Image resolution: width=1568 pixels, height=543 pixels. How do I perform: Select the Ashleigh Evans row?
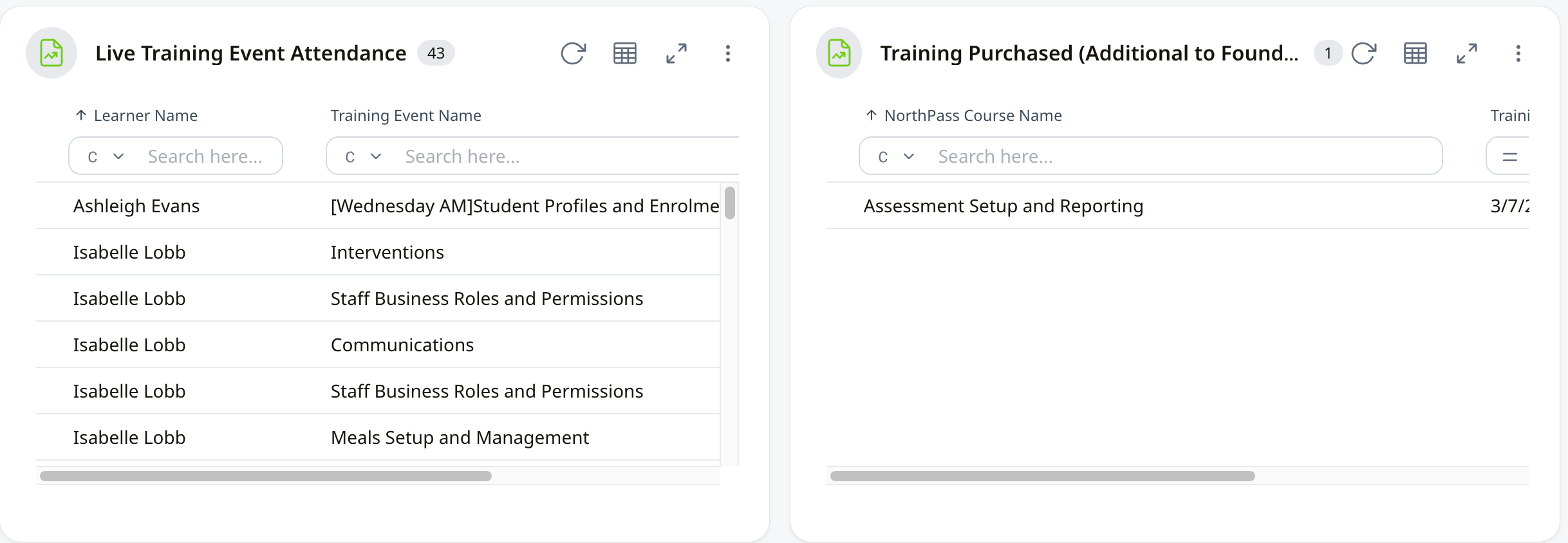(x=136, y=206)
